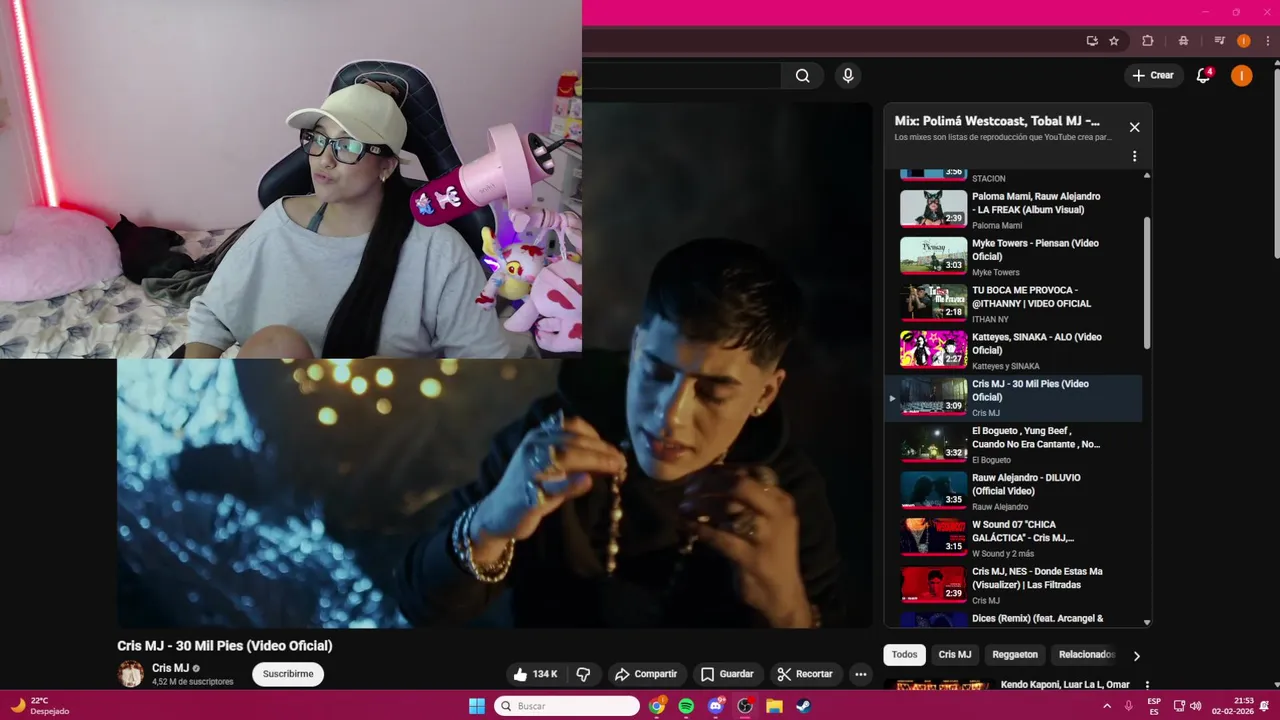Click the playlist panel scrollbar
Viewport: 1280px width, 720px height.
pos(1147,283)
